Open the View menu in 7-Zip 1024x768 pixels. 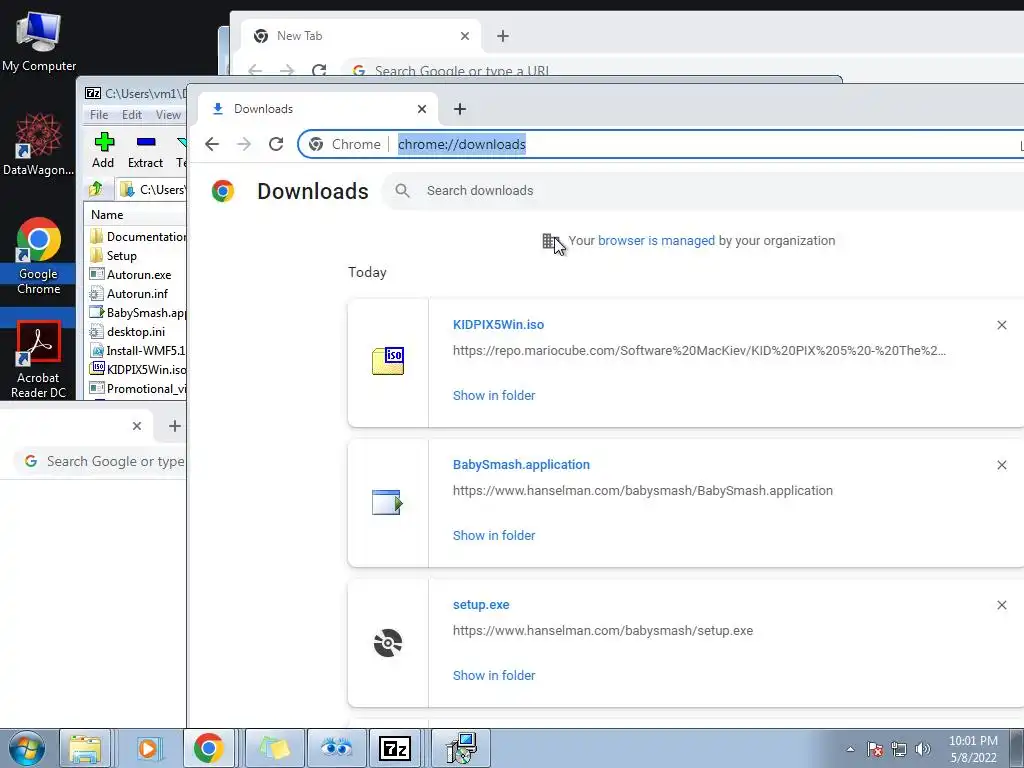pyautogui.click(x=168, y=115)
